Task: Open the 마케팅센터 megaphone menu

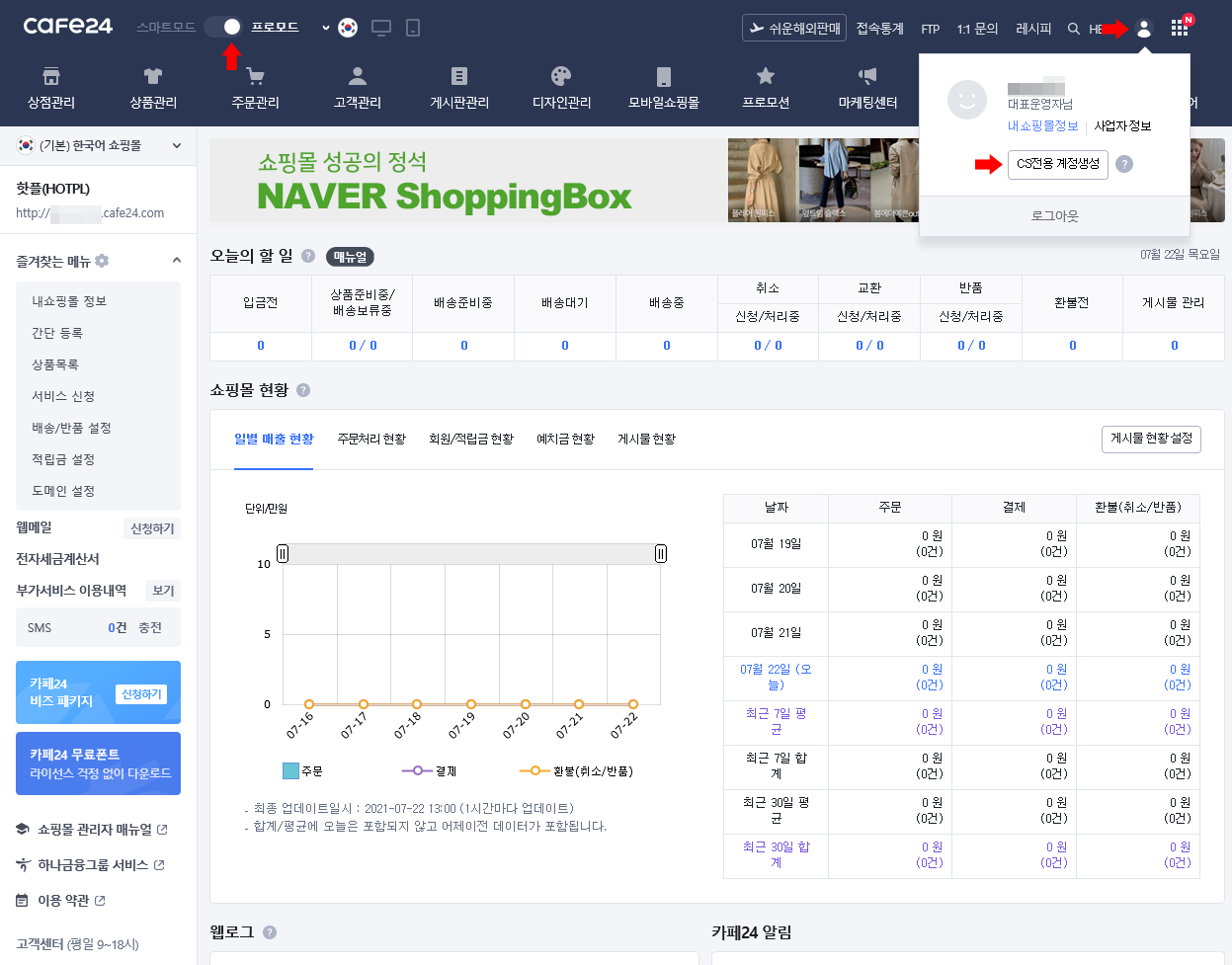Action: (x=867, y=88)
